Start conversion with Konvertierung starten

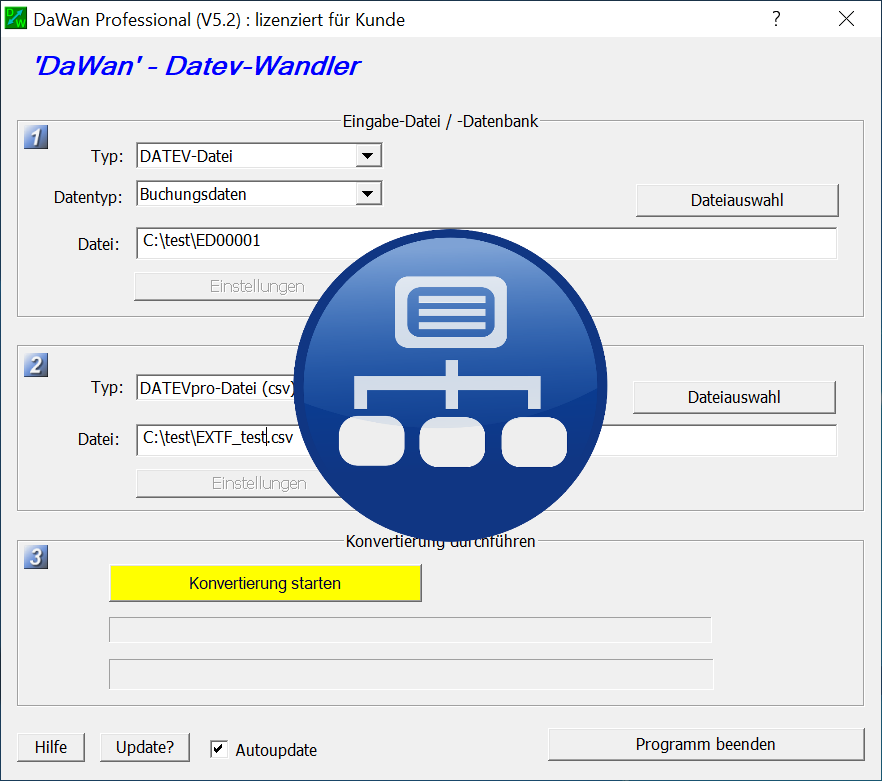[x=265, y=583]
